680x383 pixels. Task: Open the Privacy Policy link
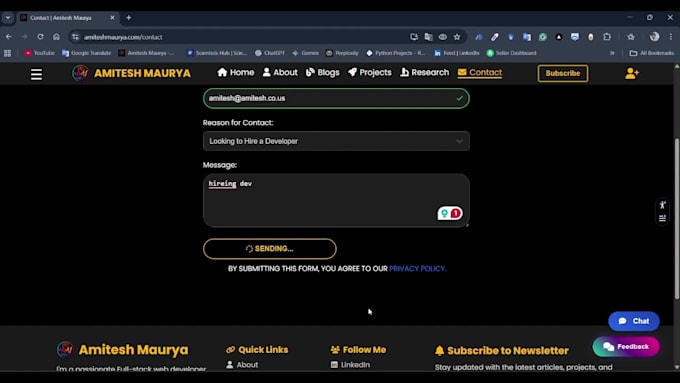pyautogui.click(x=417, y=268)
